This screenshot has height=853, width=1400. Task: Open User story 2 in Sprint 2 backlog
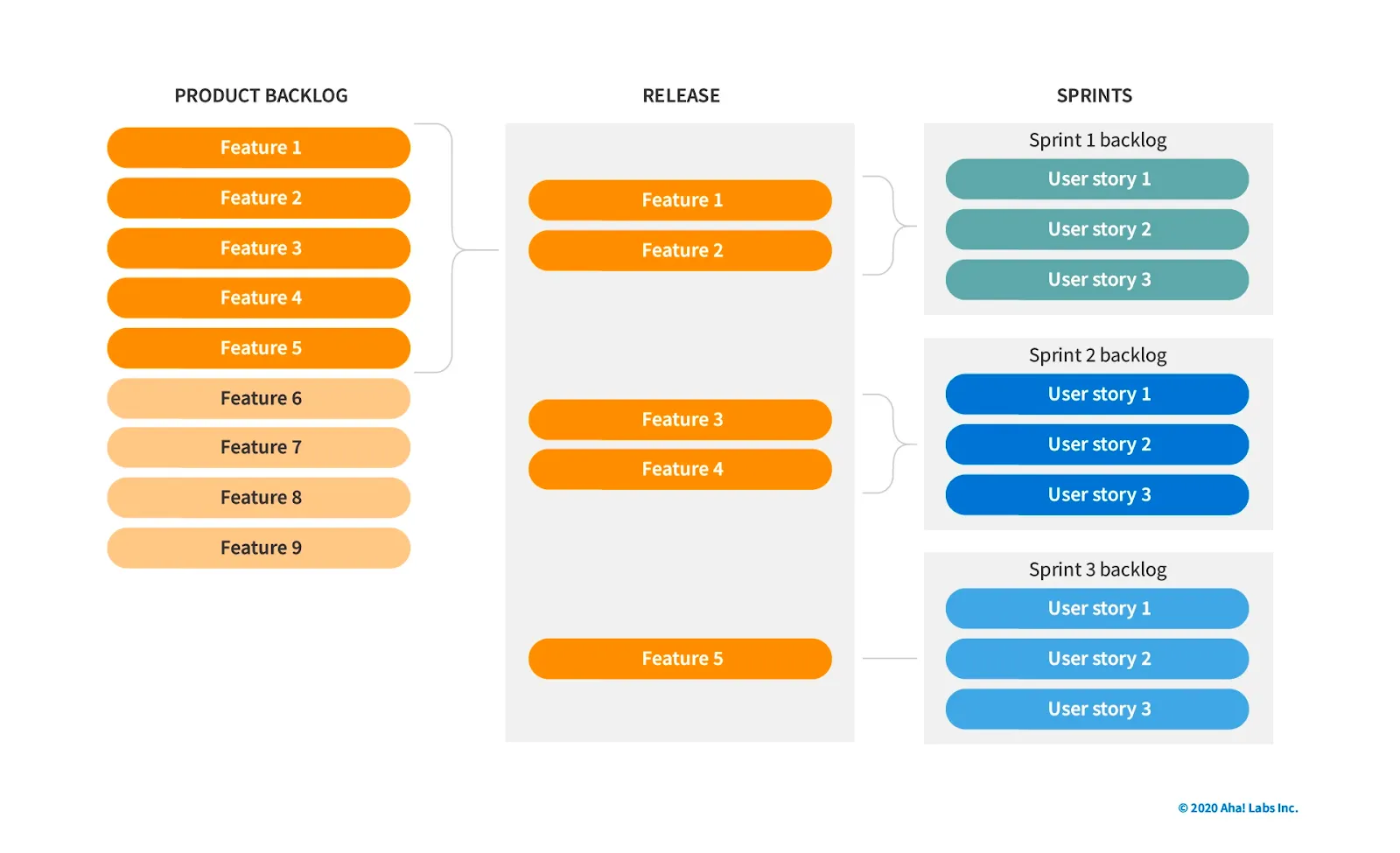pos(1097,444)
